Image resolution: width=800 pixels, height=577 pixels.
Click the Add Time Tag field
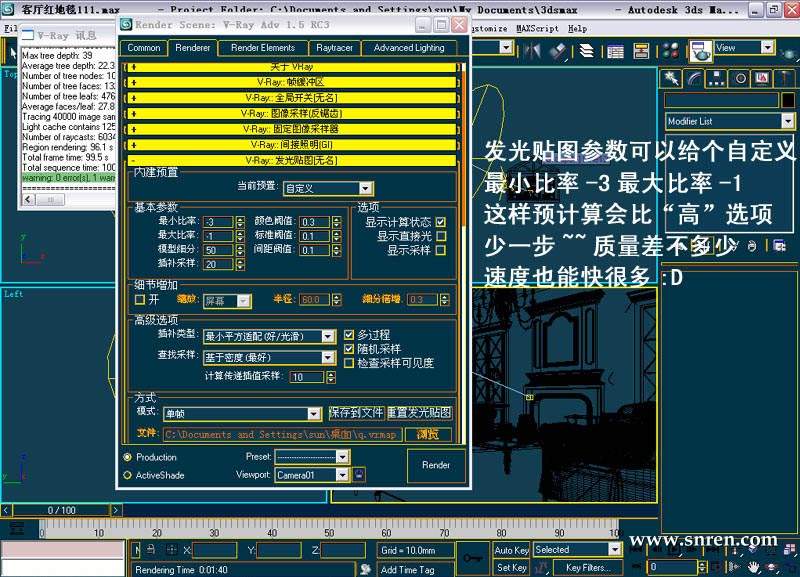(414, 569)
